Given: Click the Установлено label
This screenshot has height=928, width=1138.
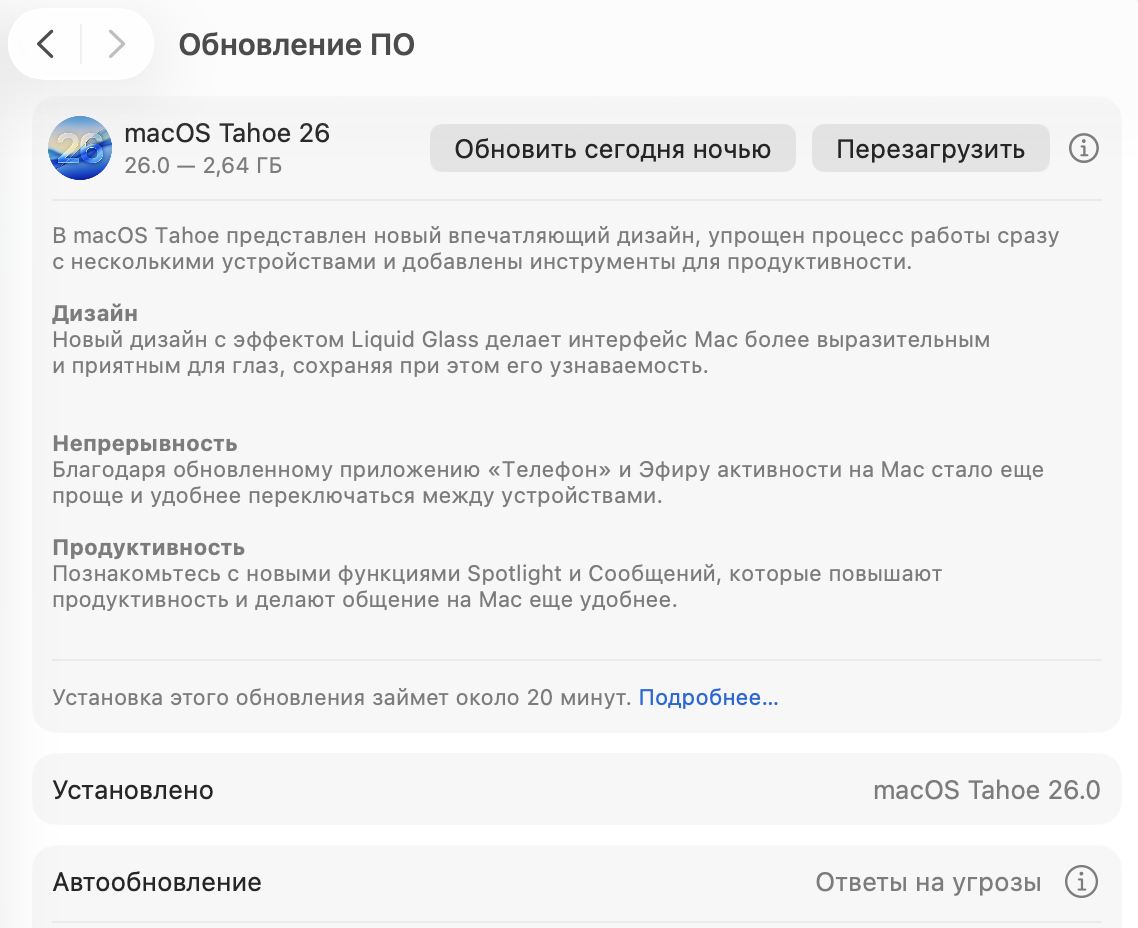Looking at the screenshot, I should [133, 790].
